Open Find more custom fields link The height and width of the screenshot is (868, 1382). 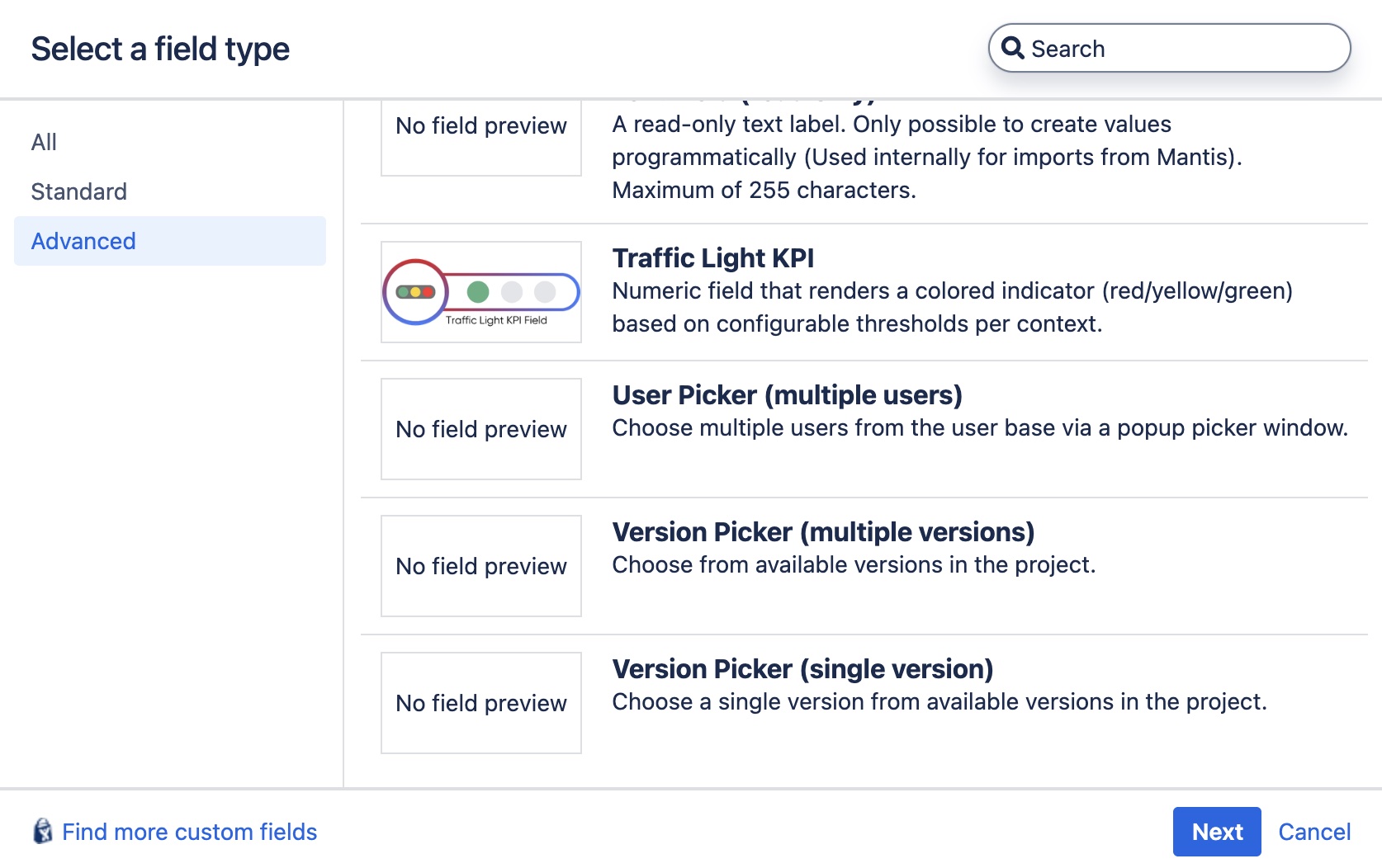[190, 832]
